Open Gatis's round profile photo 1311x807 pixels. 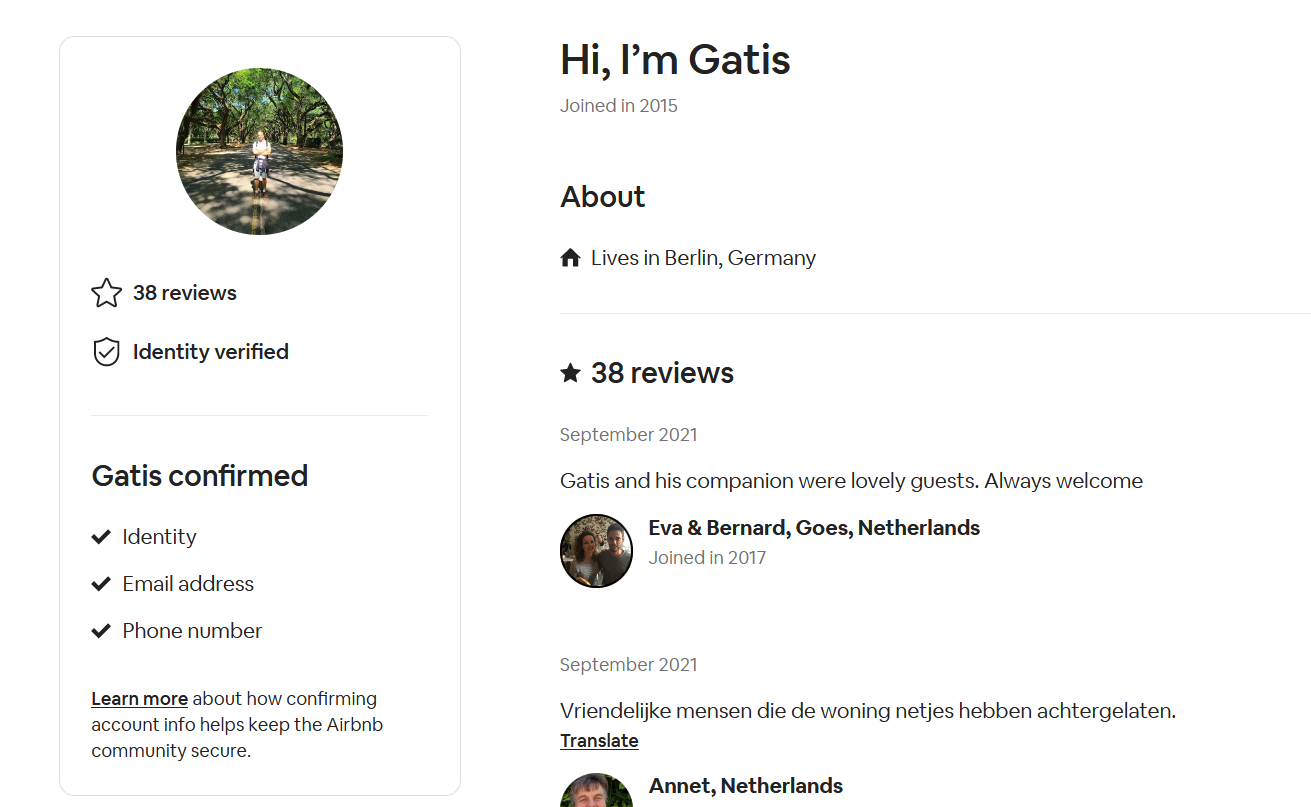point(259,151)
